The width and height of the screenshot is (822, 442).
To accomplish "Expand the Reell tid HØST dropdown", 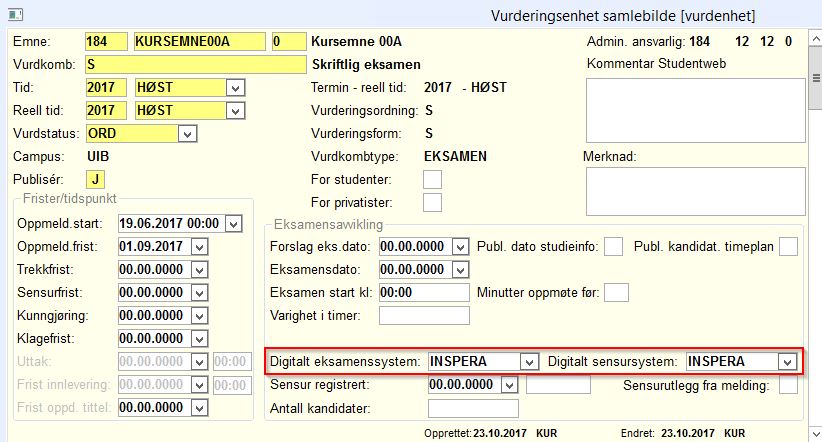I will (236, 110).
